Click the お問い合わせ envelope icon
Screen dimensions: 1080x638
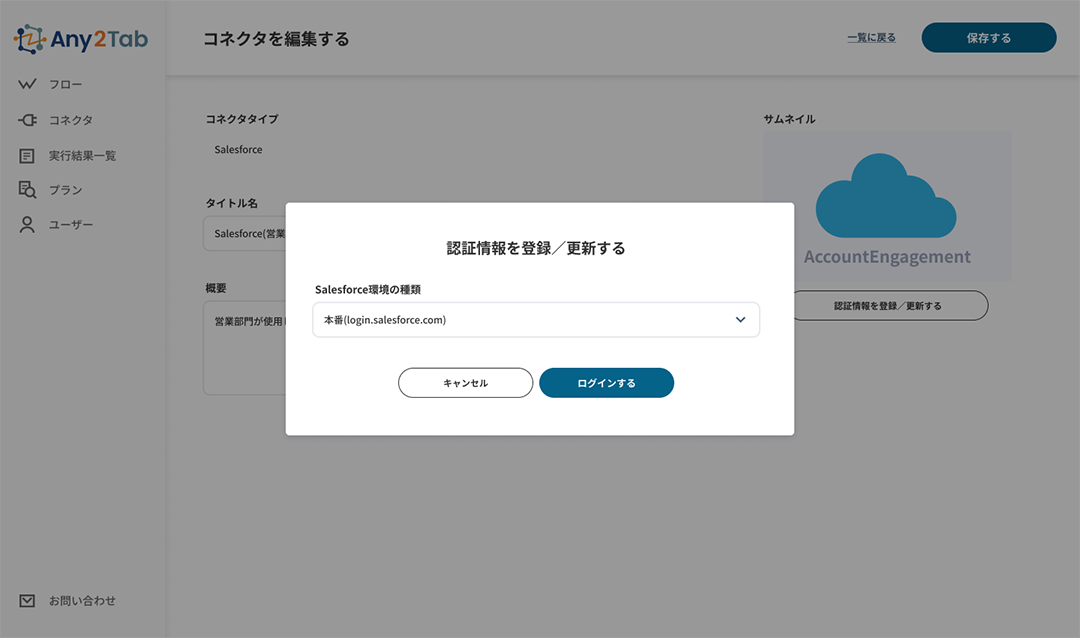pyautogui.click(x=28, y=601)
